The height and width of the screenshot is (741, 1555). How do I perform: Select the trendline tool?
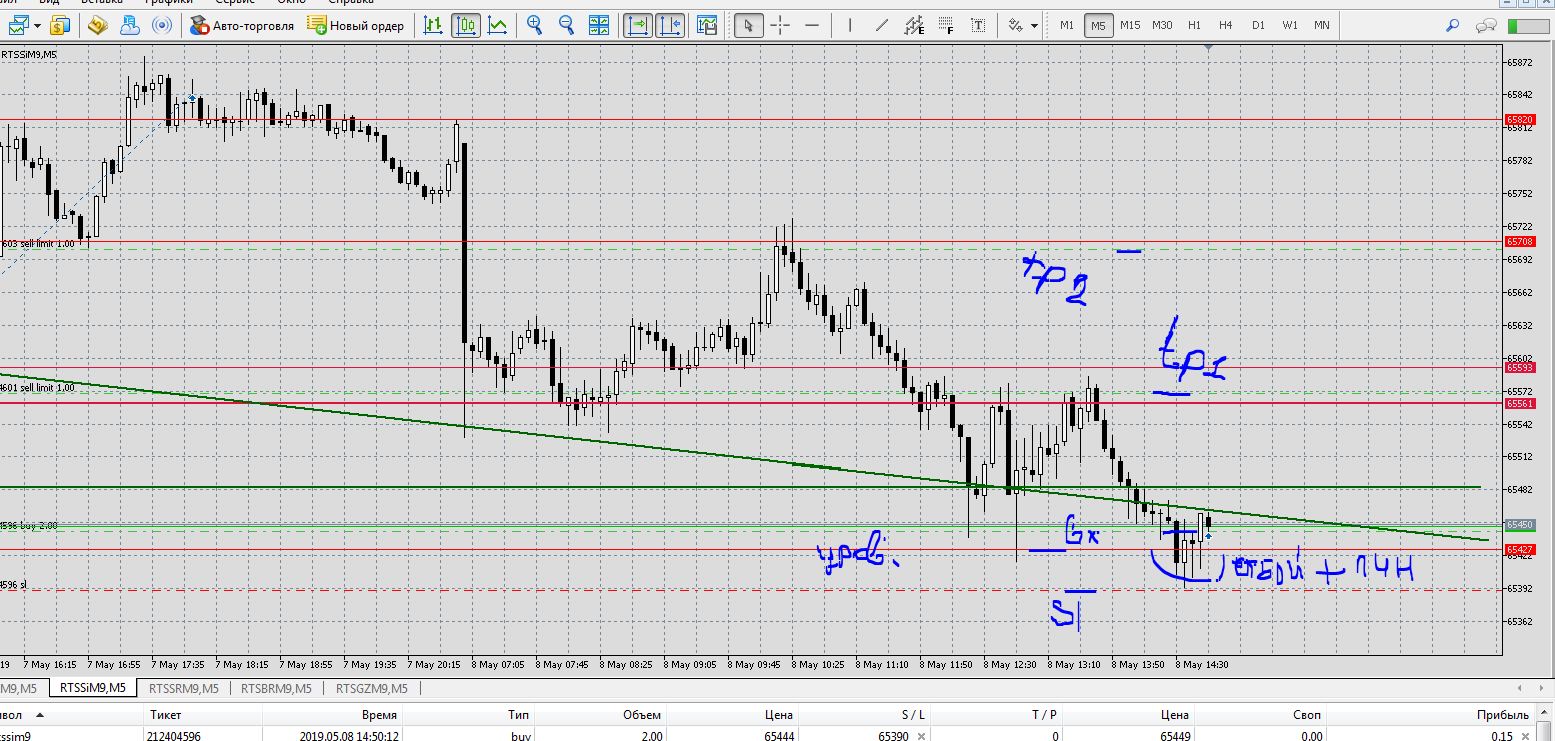click(881, 25)
